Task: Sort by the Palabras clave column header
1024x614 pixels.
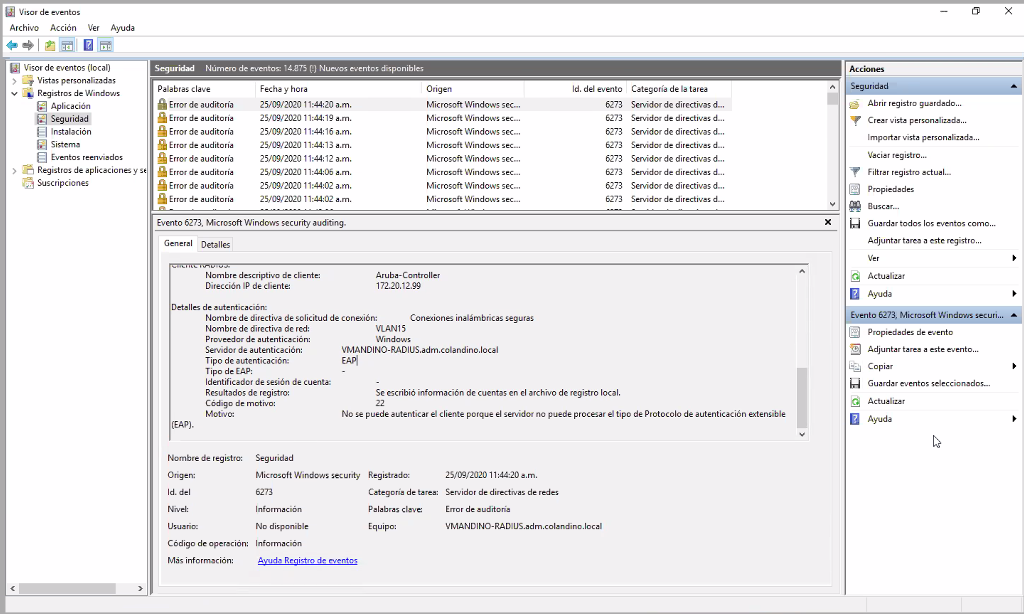Action: coord(204,89)
